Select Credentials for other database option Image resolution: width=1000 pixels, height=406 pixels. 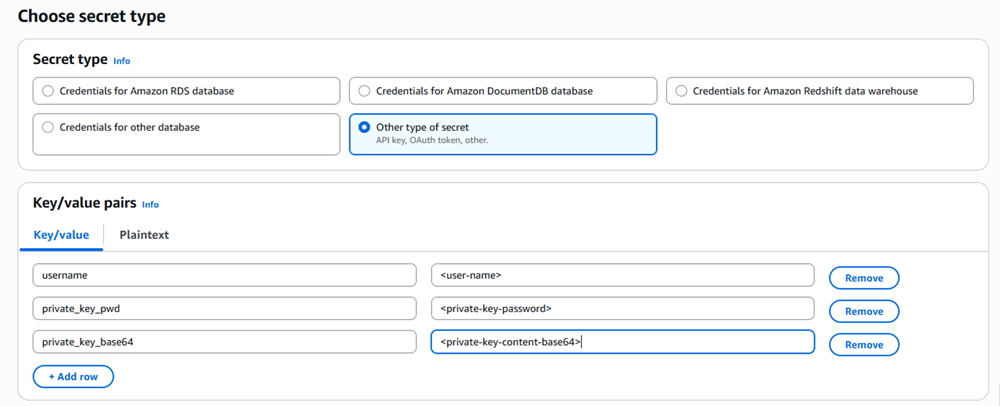coord(186,134)
